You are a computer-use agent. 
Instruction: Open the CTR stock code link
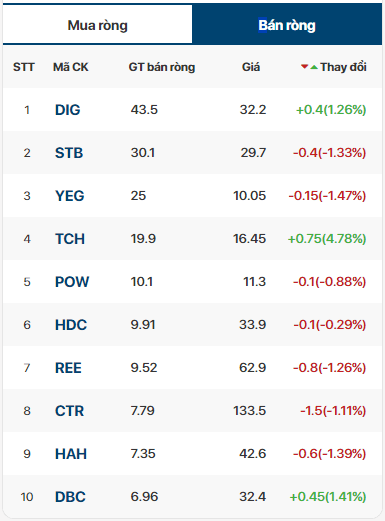(69, 411)
